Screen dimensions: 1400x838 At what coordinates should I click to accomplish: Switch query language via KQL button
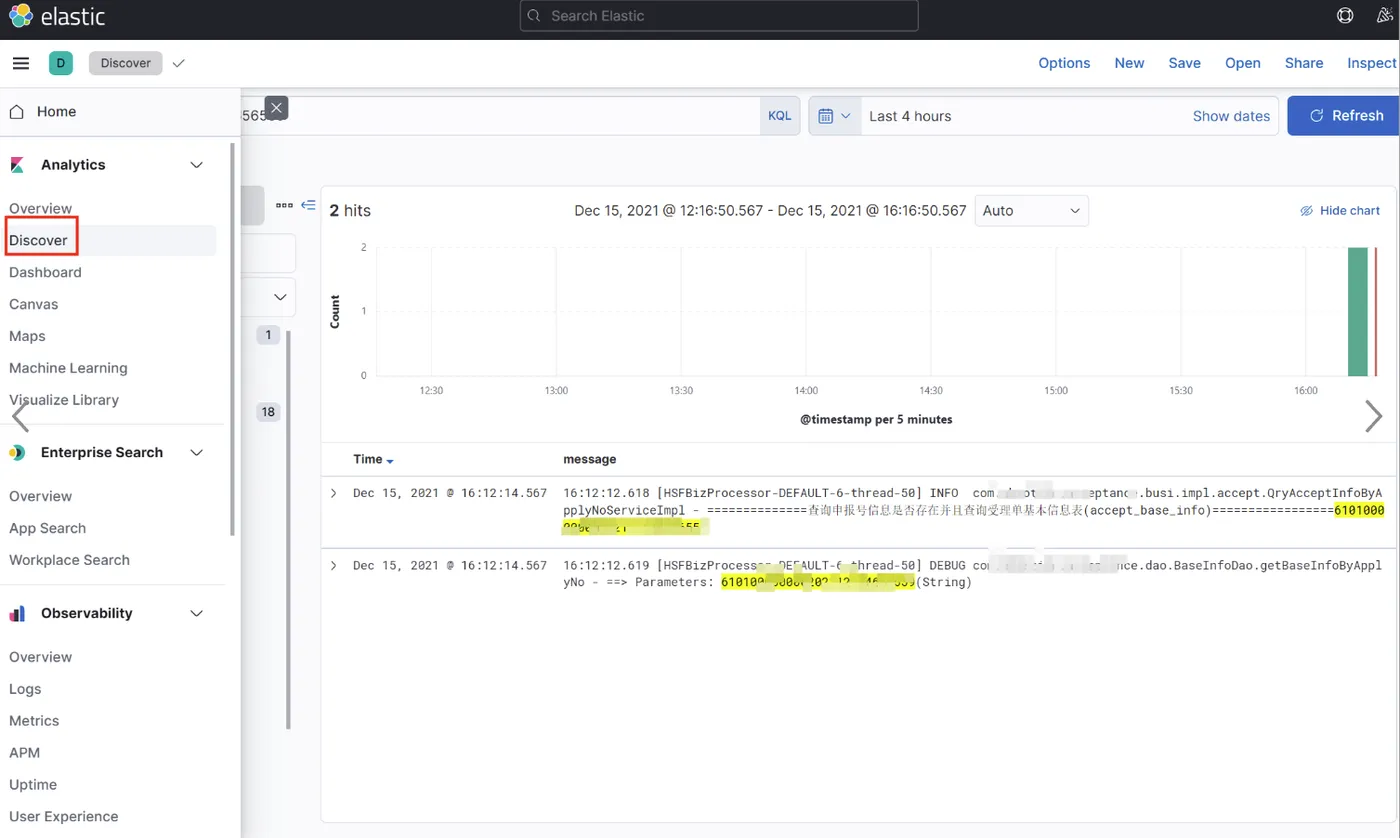[x=779, y=116]
